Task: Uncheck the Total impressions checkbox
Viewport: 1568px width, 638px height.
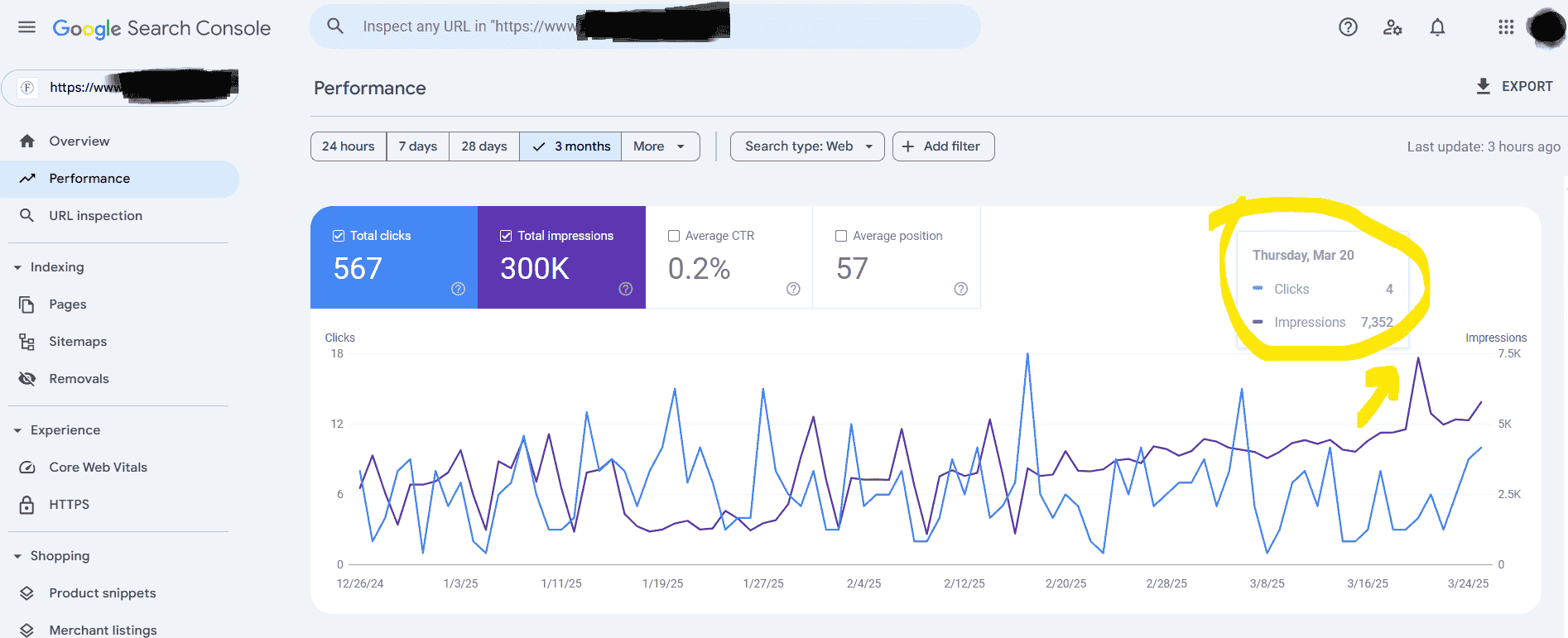Action: pos(506,236)
